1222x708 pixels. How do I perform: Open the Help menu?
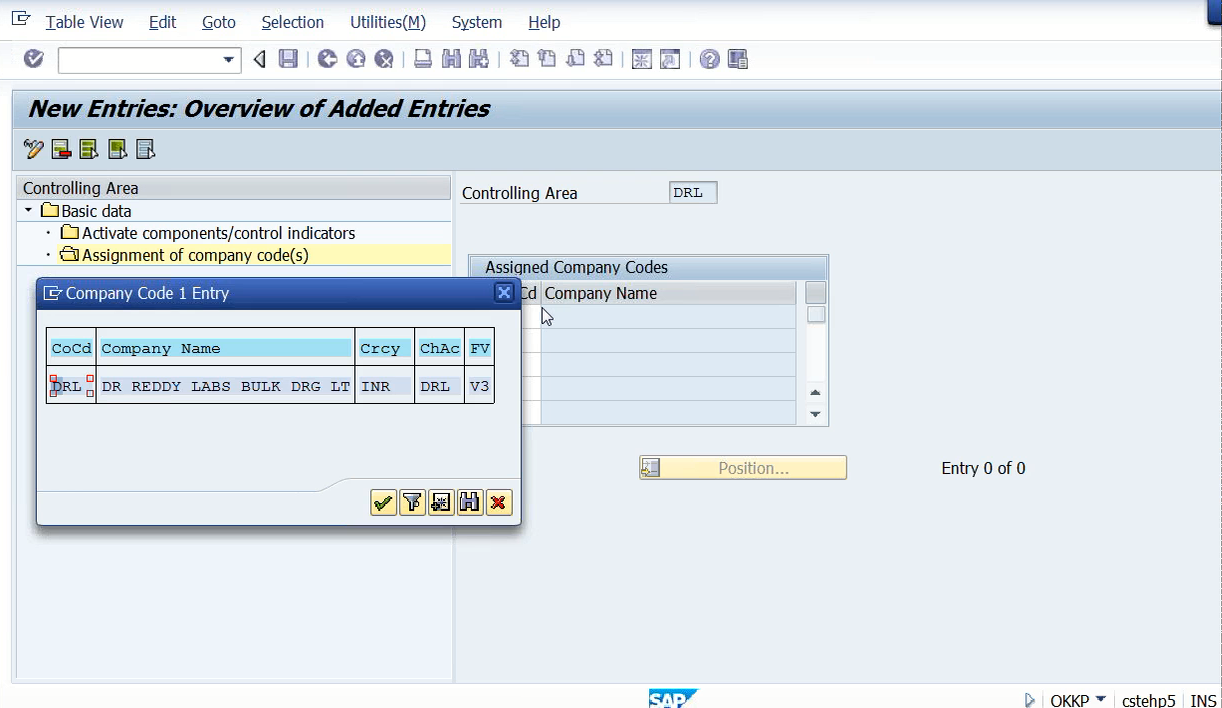click(544, 22)
